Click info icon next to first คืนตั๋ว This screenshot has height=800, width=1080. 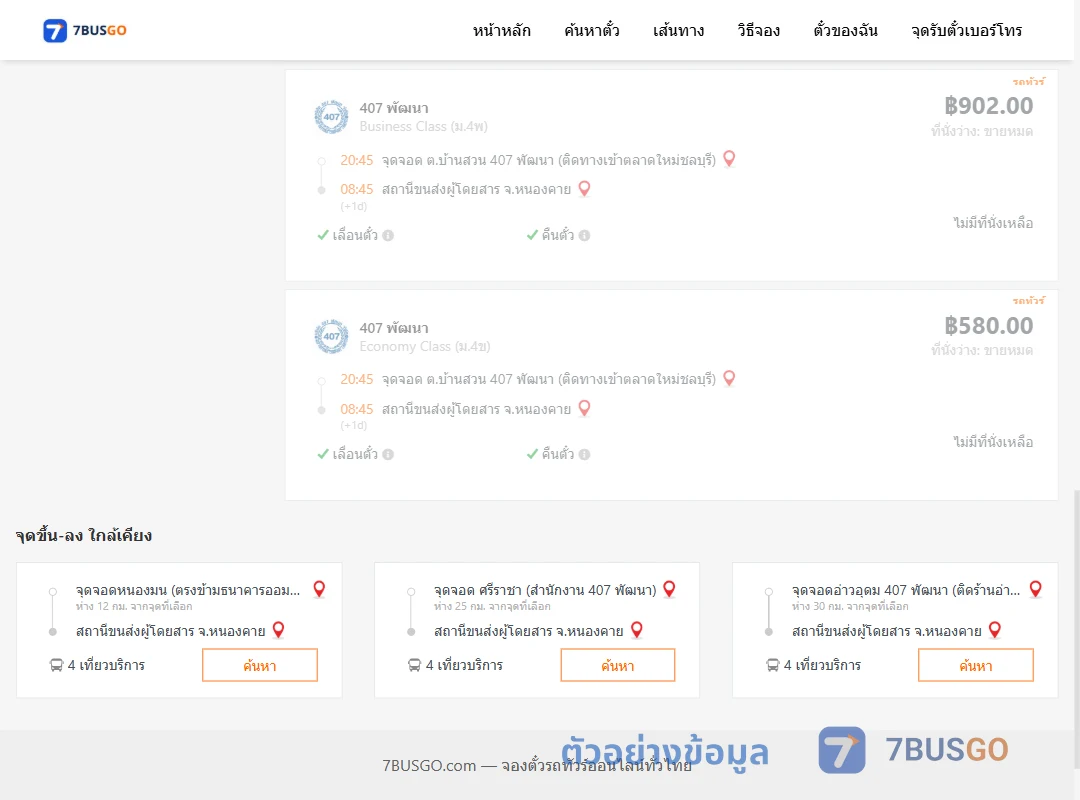tap(585, 236)
